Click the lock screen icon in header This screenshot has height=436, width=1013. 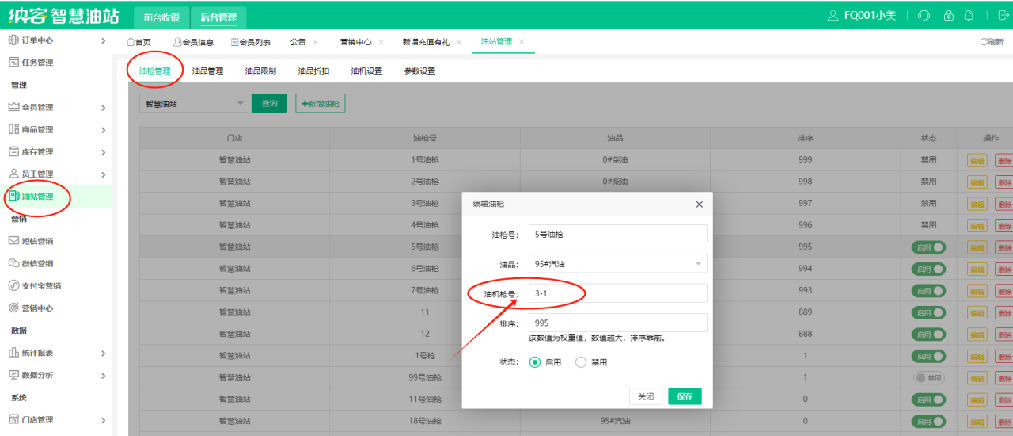[x=949, y=15]
